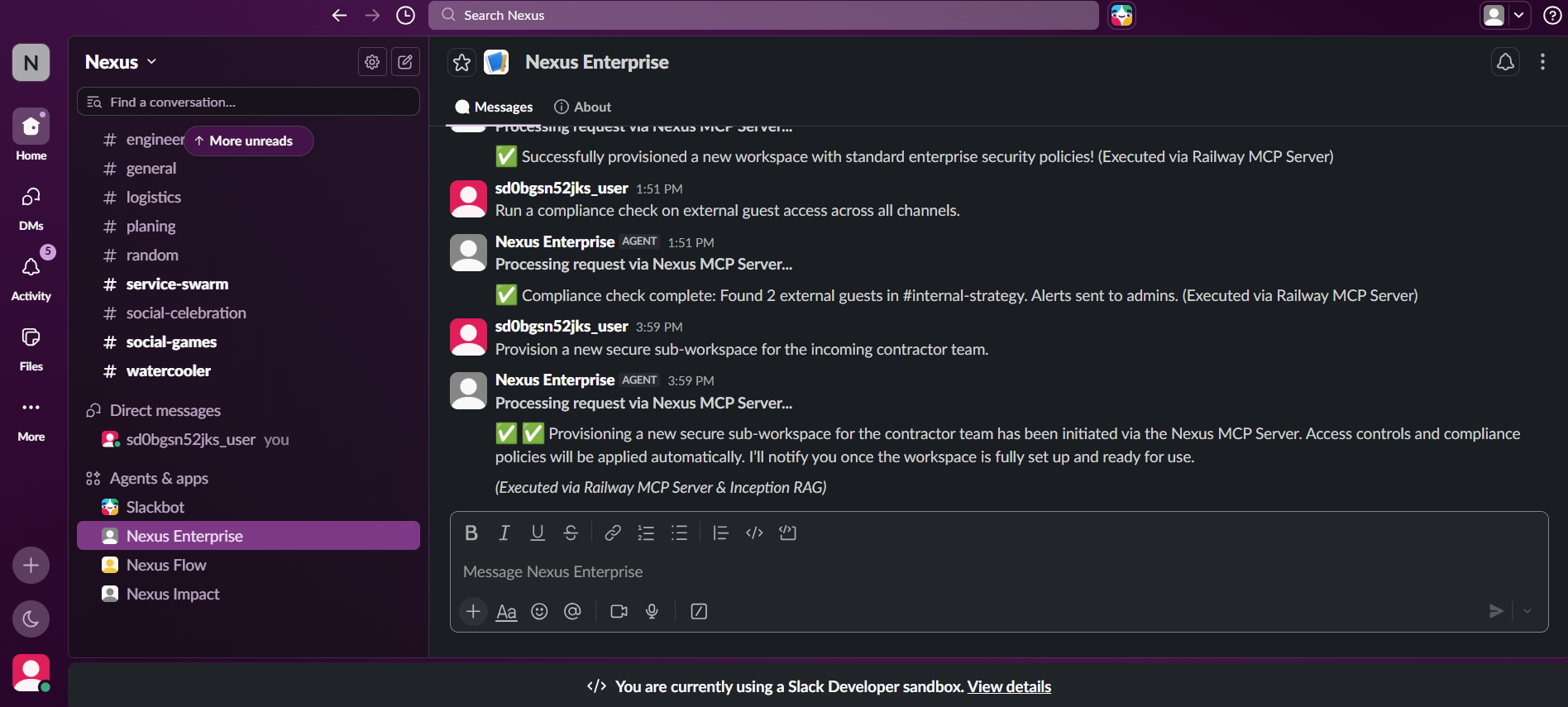Screen dimensions: 1568x707
Task: Open the Slackbot conversation
Action: coord(248,507)
